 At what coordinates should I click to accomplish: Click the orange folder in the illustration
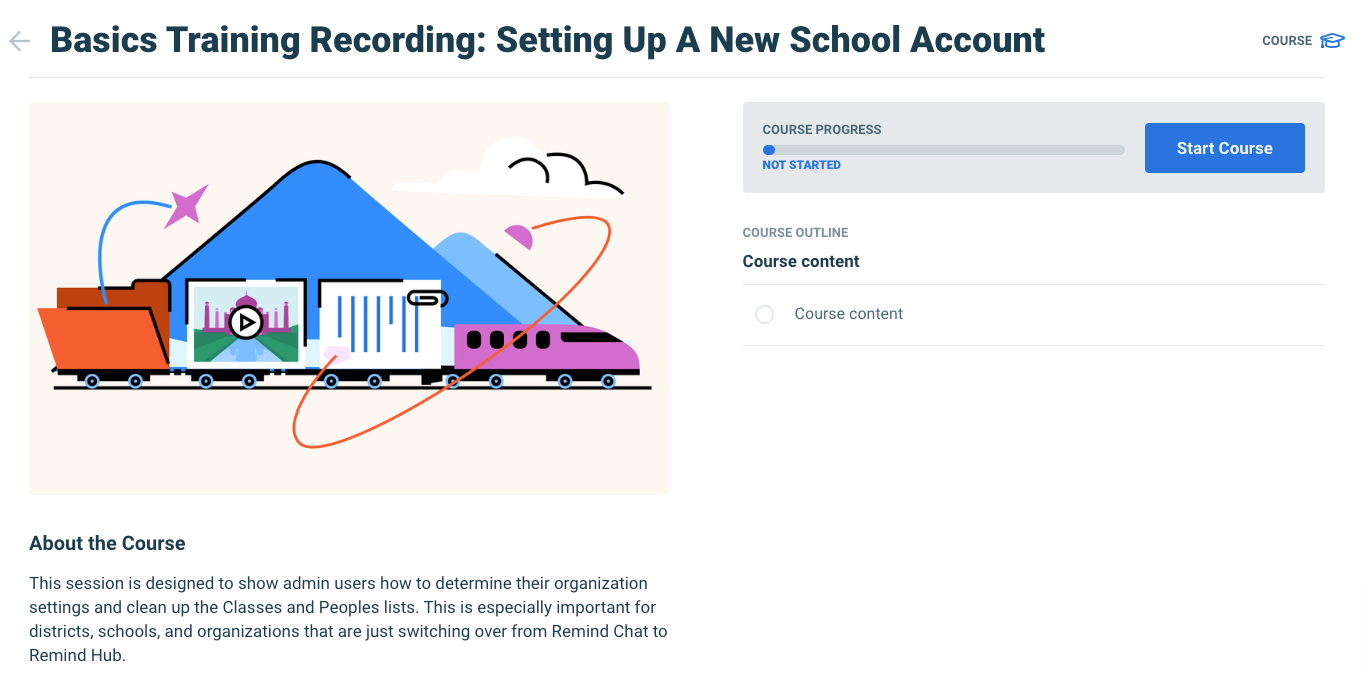(105, 333)
